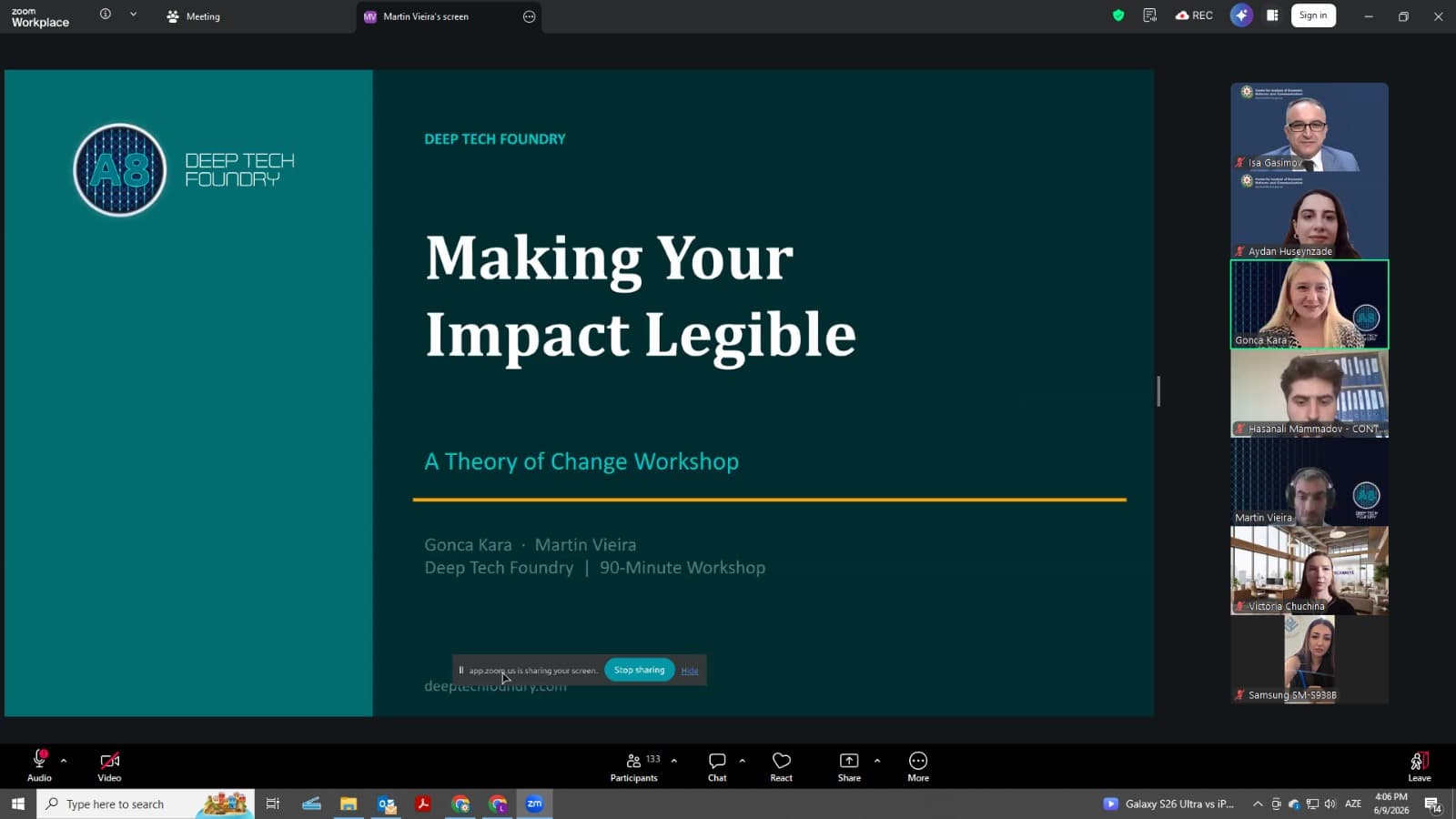Unmute with the Audio microphone button
Viewport: 1456px width, 819px height.
39,765
